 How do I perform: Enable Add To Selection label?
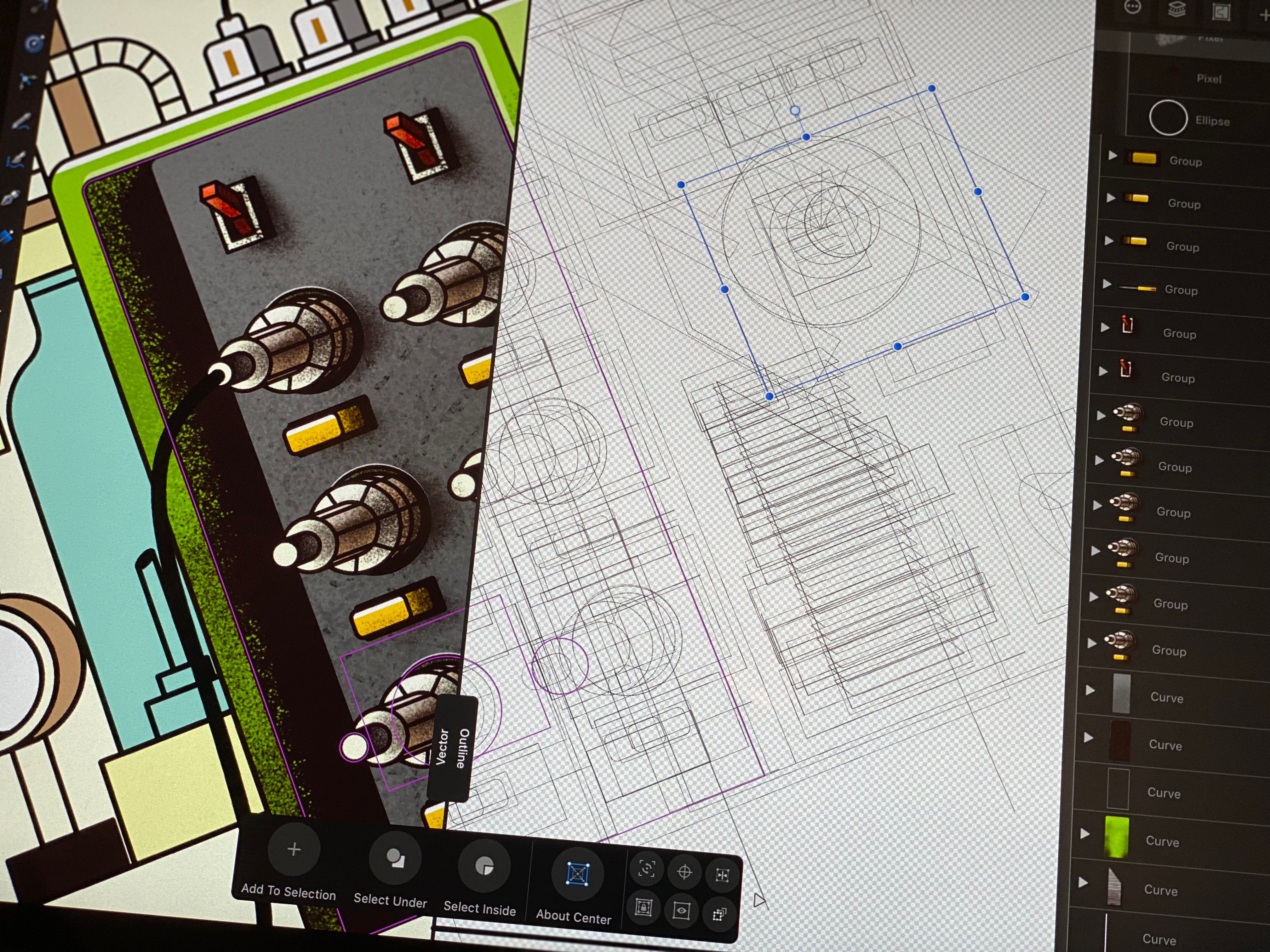point(288,892)
